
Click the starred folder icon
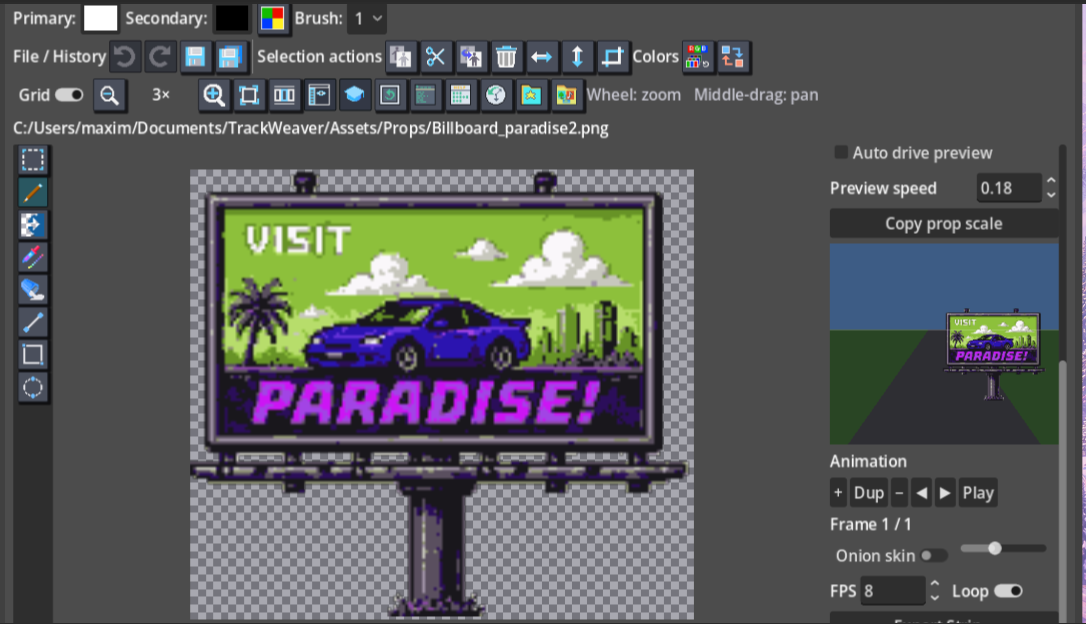(x=531, y=95)
